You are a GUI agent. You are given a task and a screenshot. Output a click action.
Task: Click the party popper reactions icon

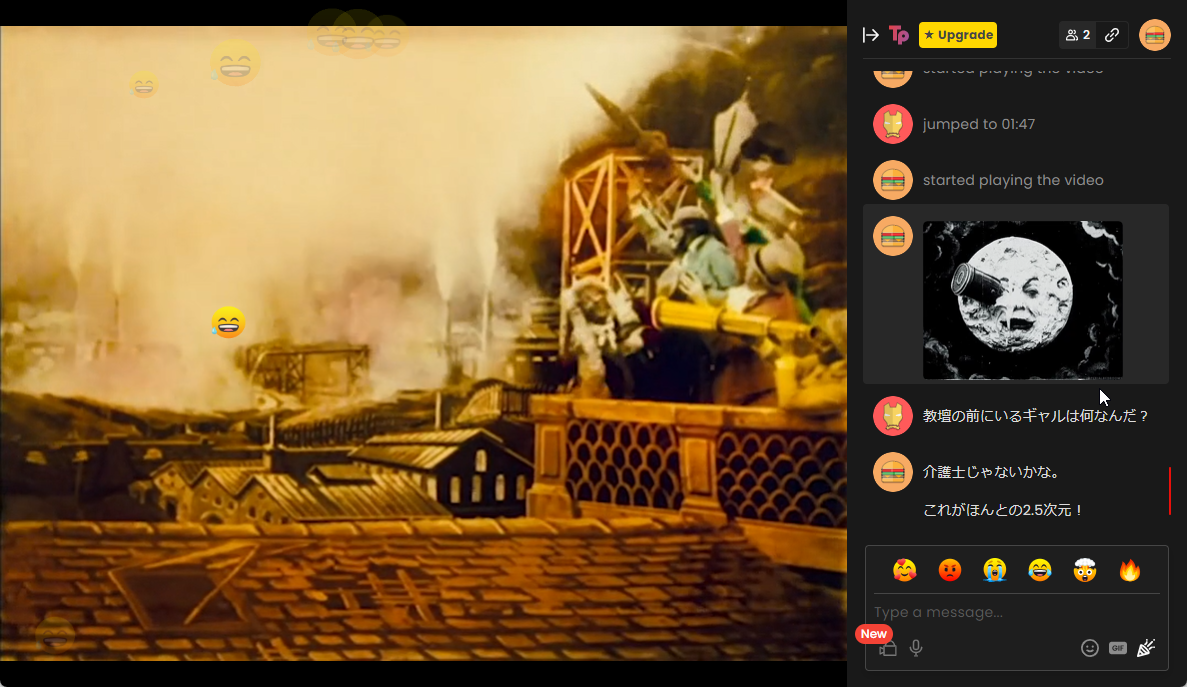click(1145, 648)
